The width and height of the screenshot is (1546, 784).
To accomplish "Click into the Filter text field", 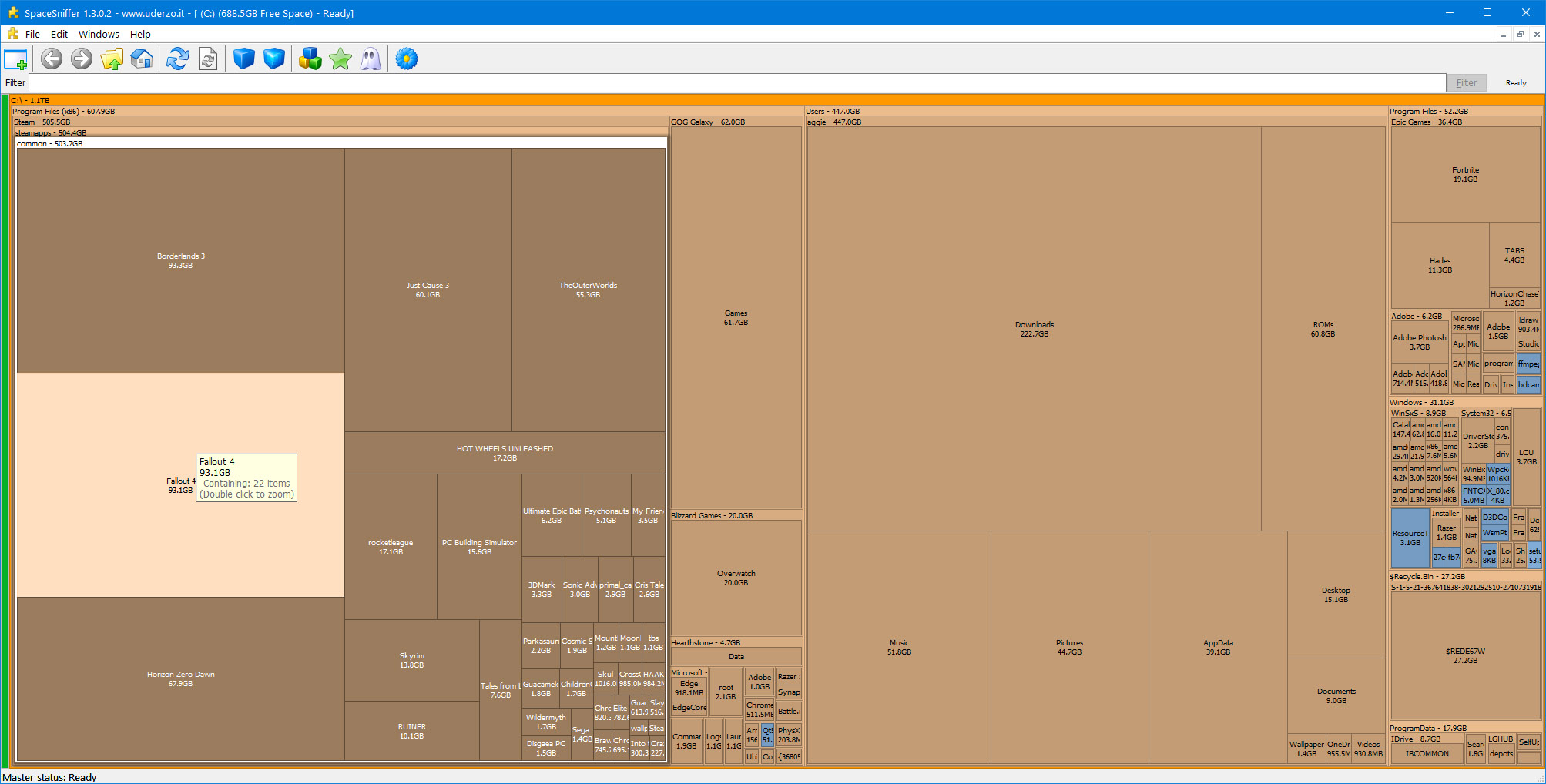I will click(x=736, y=83).
